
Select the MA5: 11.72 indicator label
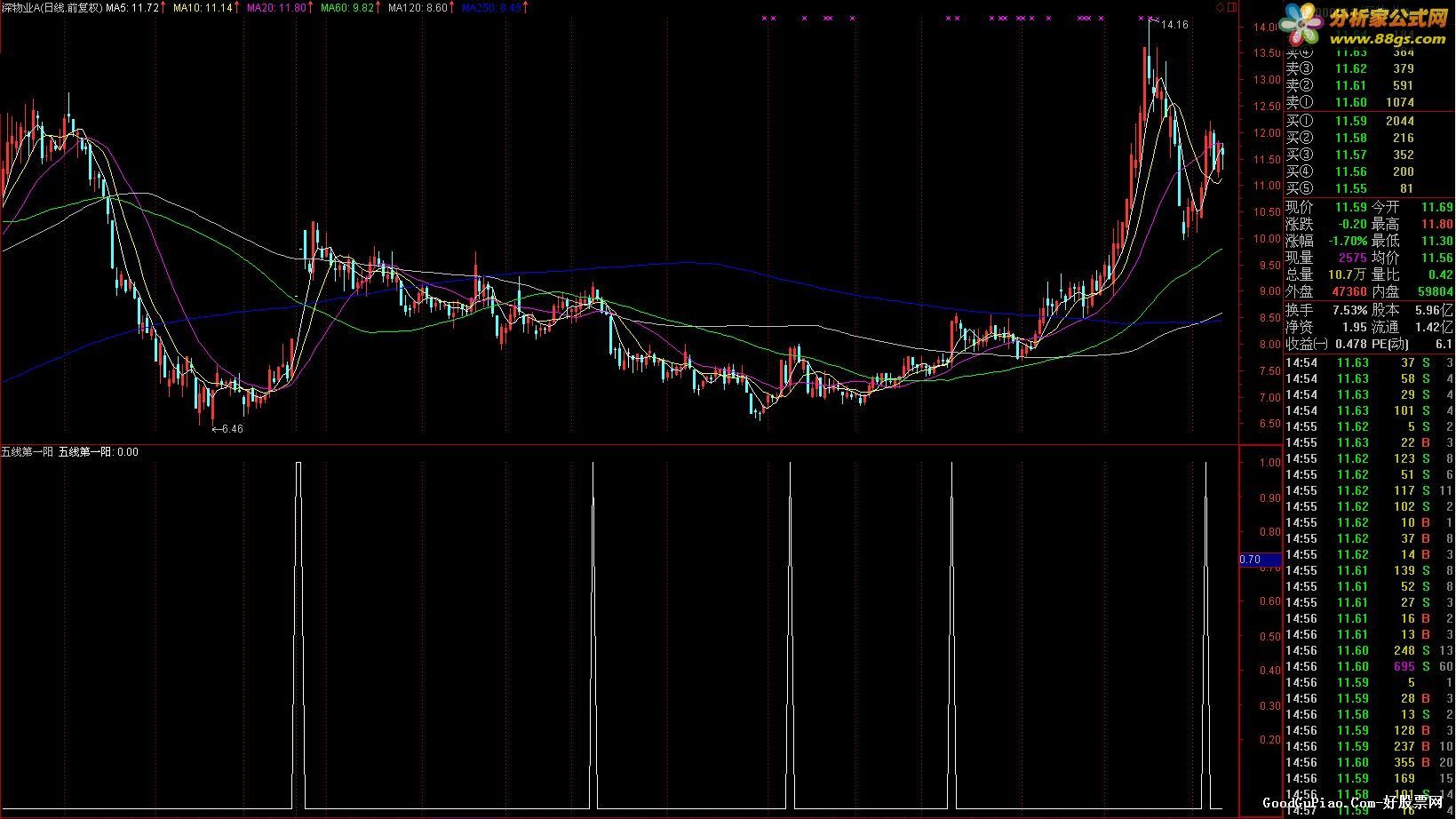pos(132,7)
